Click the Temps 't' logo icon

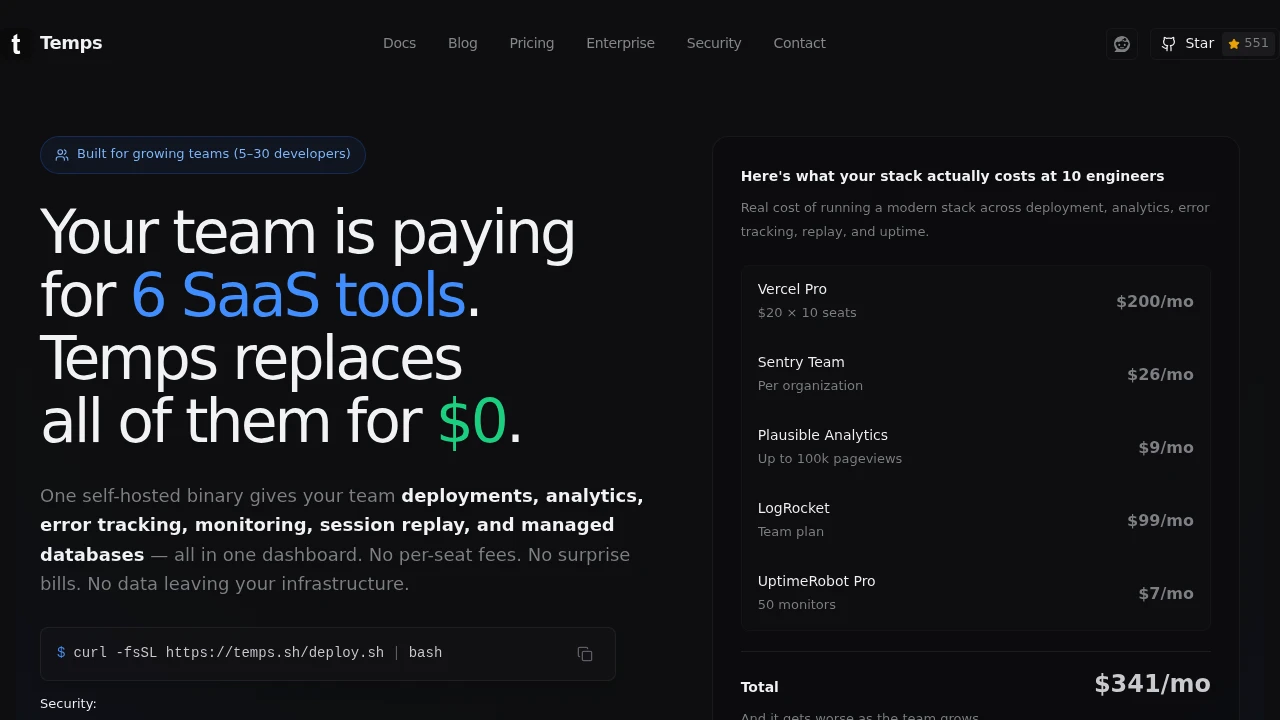(x=15, y=44)
